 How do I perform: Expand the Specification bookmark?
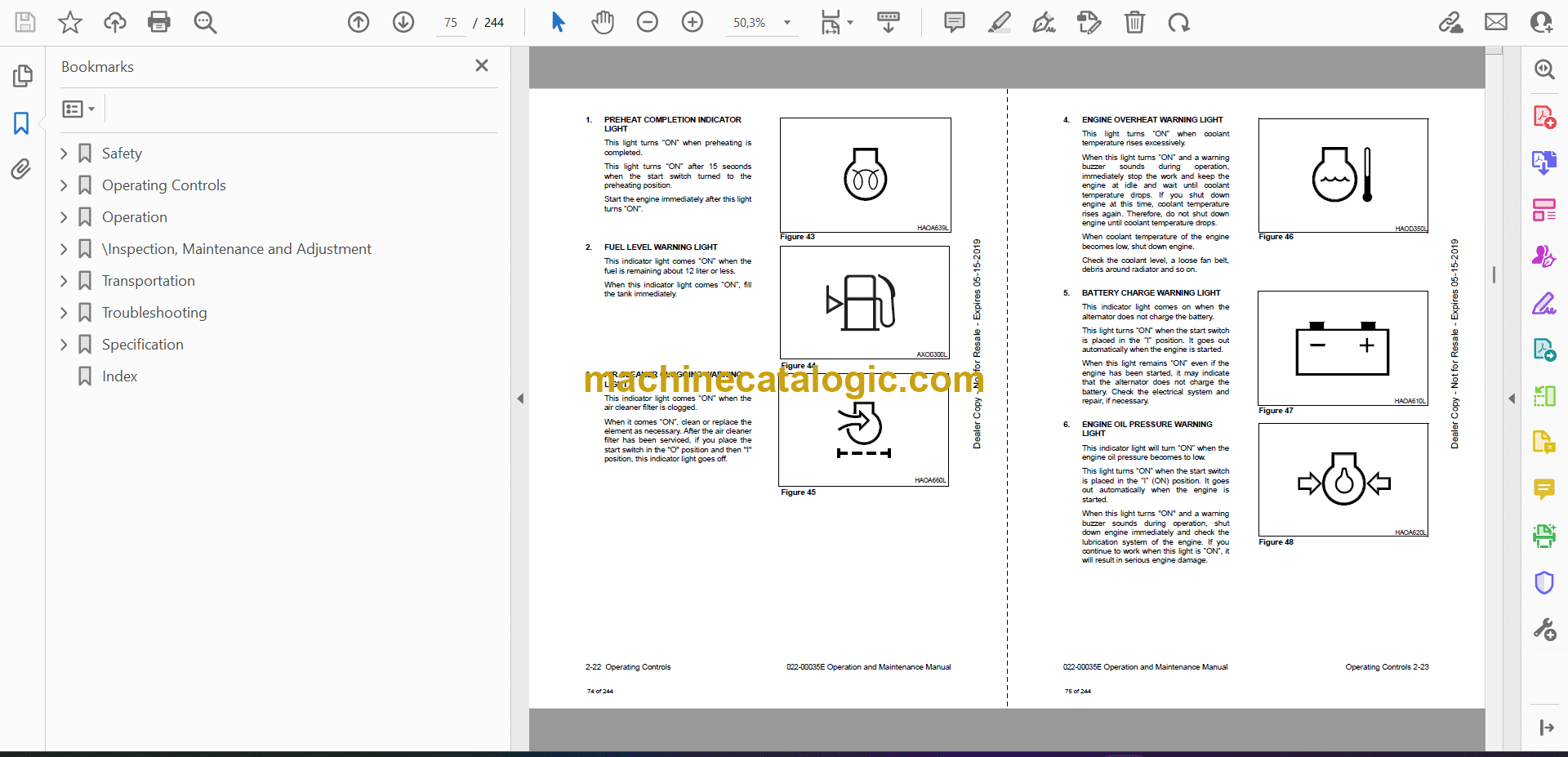click(x=64, y=345)
